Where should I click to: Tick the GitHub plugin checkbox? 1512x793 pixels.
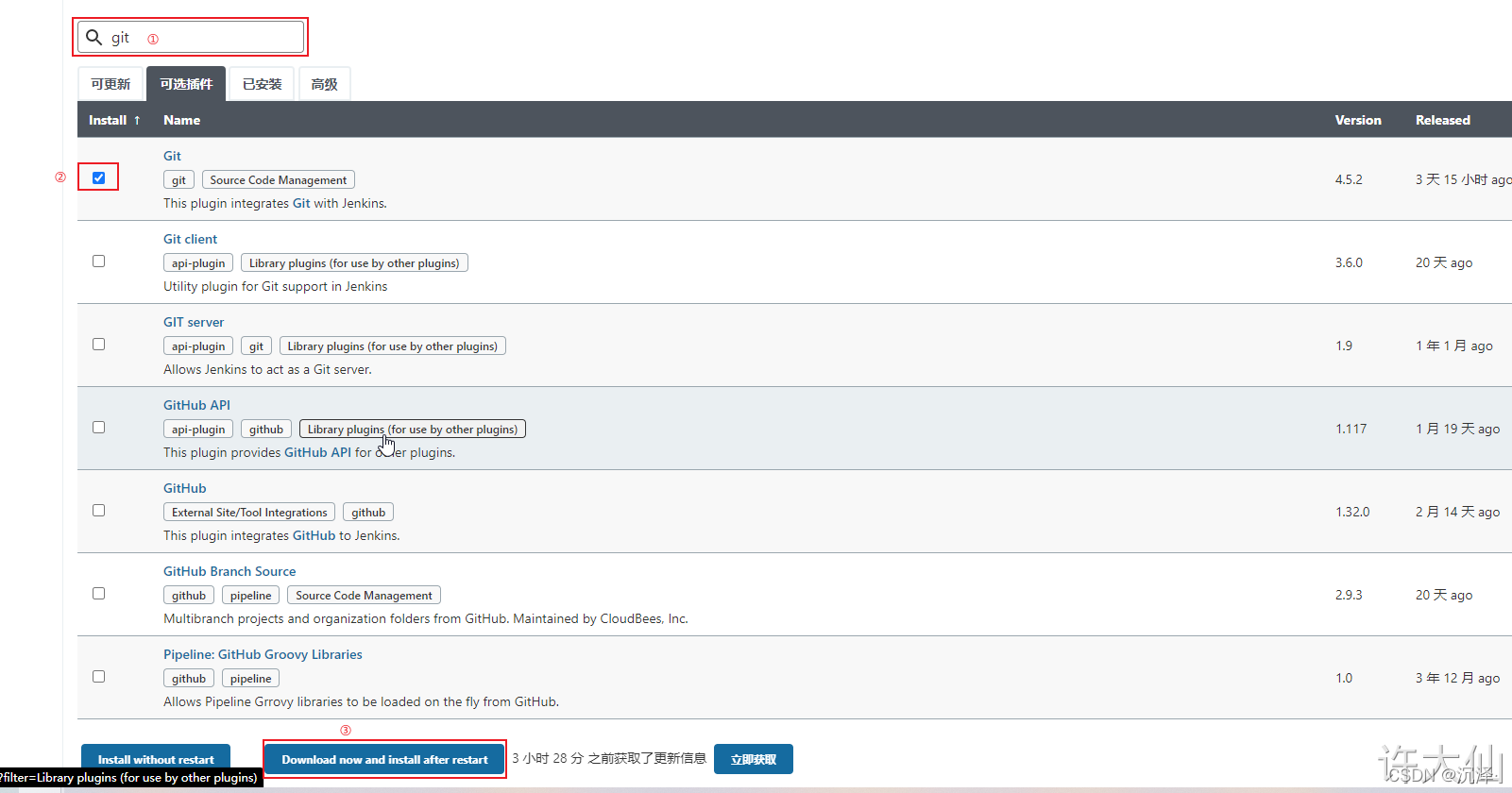click(98, 510)
